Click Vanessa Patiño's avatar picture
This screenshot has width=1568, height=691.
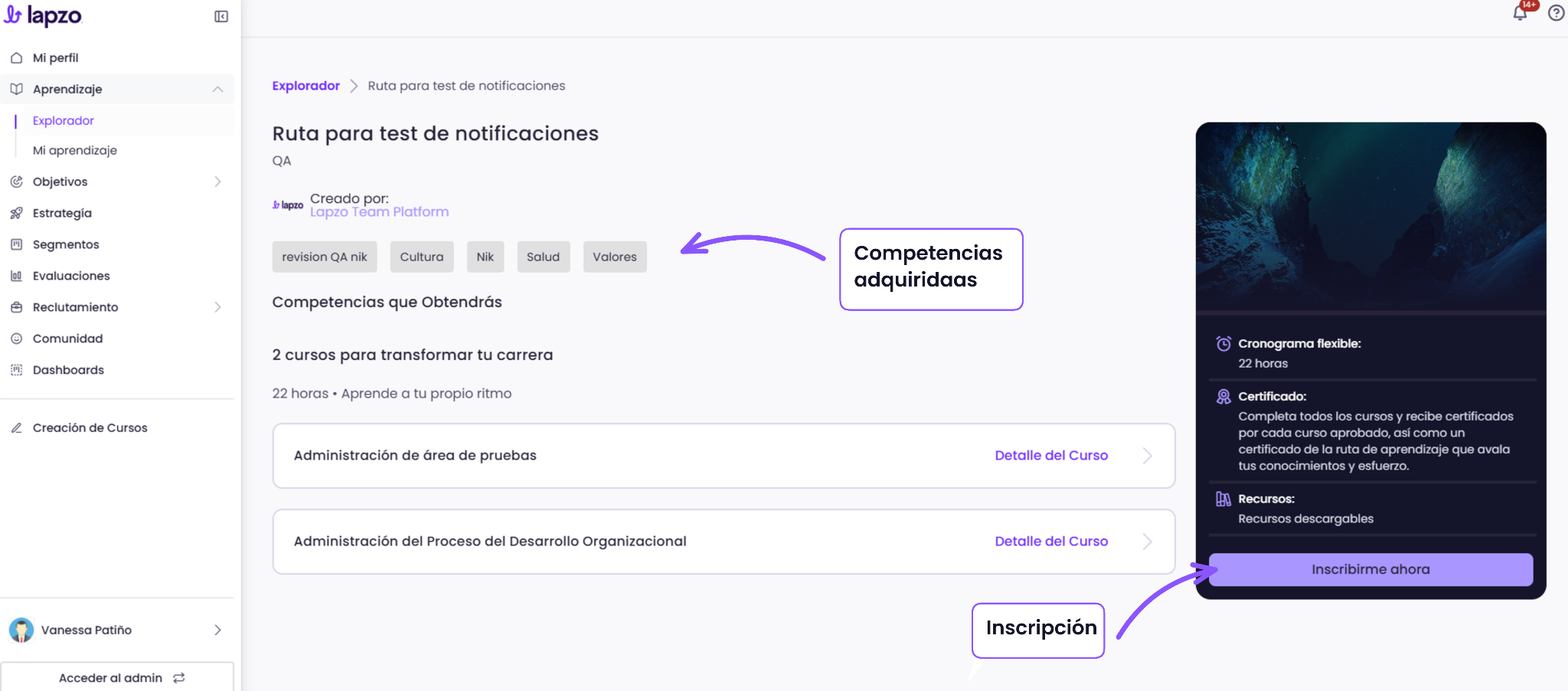(21, 630)
